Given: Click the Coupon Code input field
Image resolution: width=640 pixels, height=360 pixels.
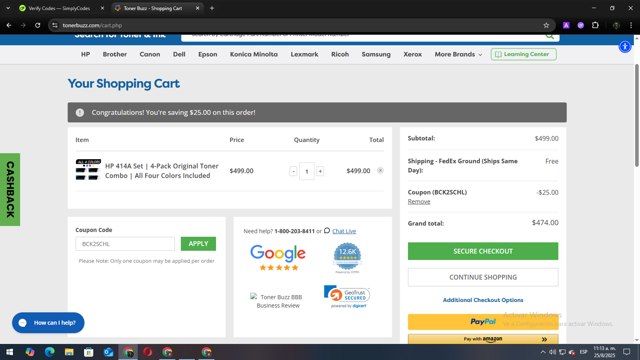Looking at the screenshot, I should [125, 244].
